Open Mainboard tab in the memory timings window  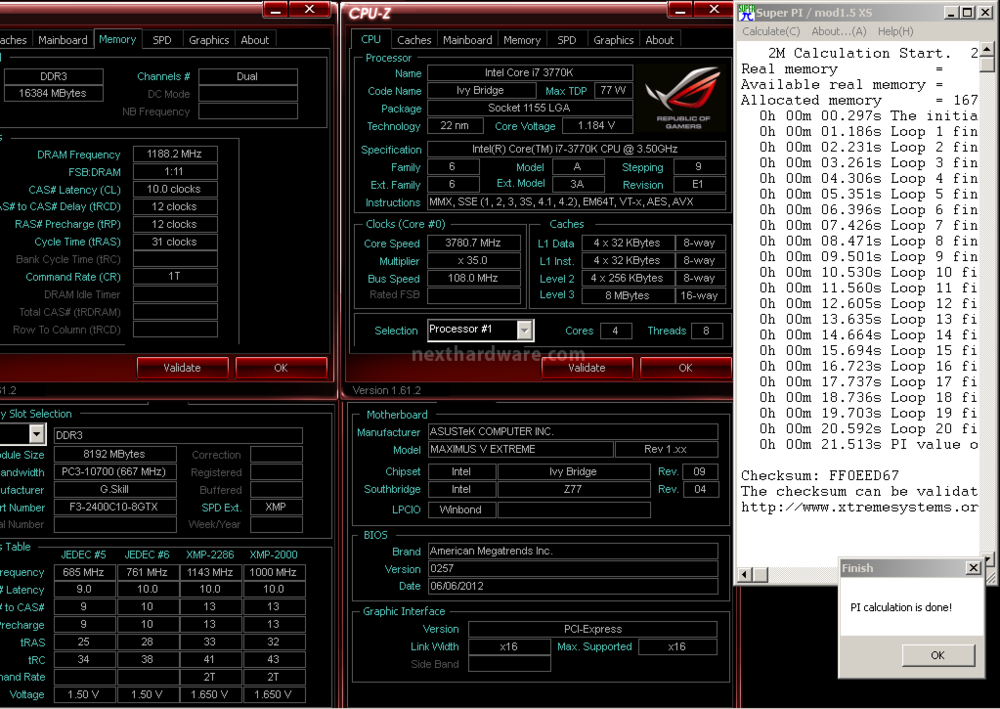(x=62, y=40)
